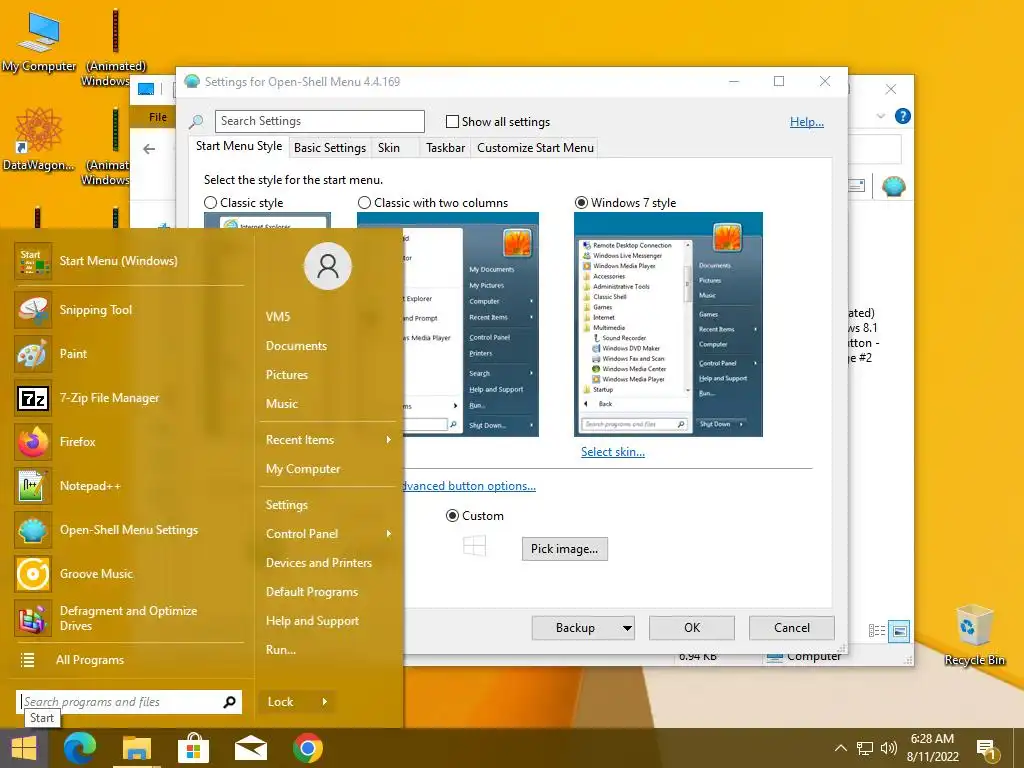Enable the Show all settings checkbox
The height and width of the screenshot is (768, 1024).
tap(452, 121)
